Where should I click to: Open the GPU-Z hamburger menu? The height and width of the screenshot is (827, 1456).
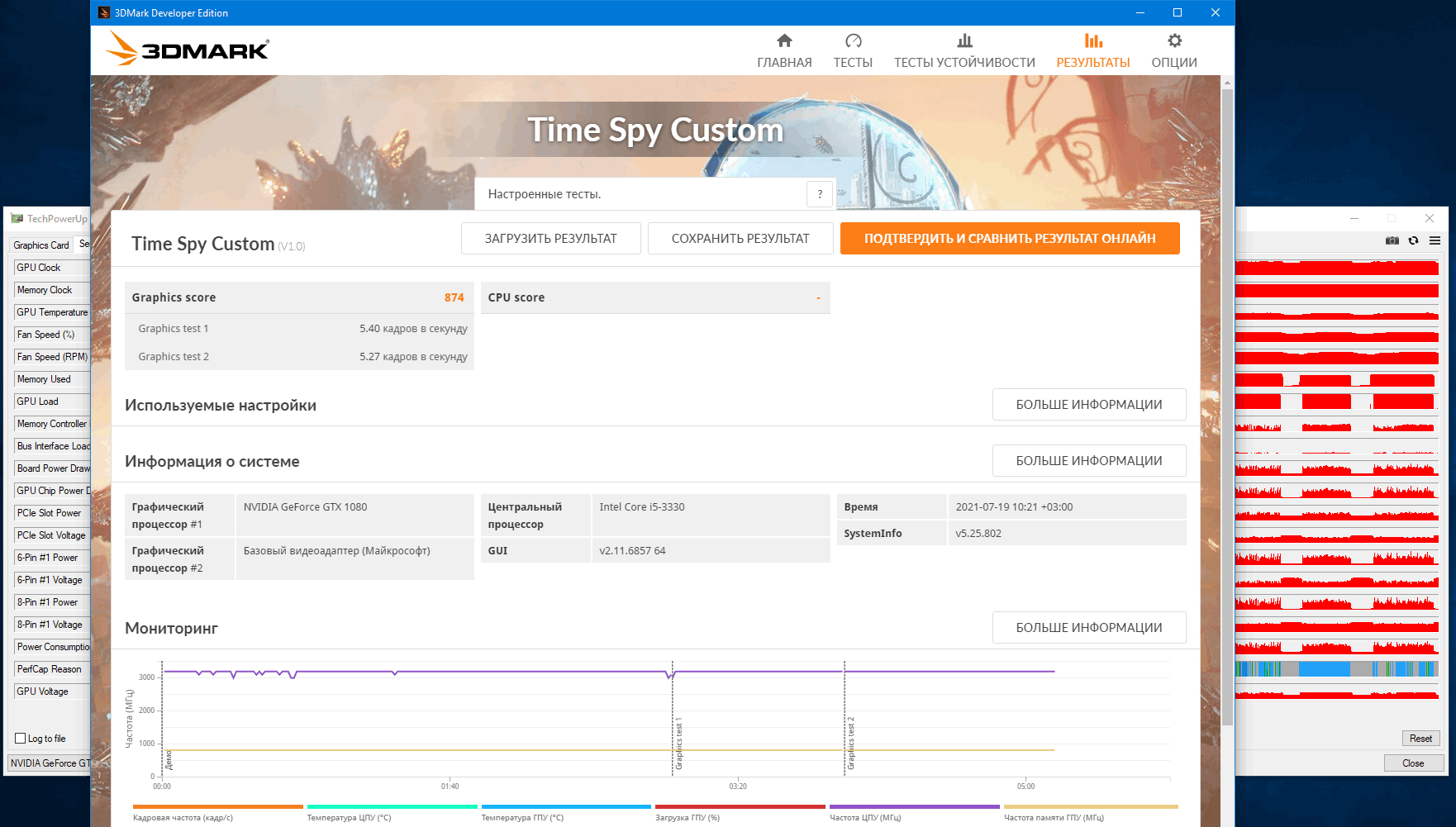pyautogui.click(x=1435, y=240)
